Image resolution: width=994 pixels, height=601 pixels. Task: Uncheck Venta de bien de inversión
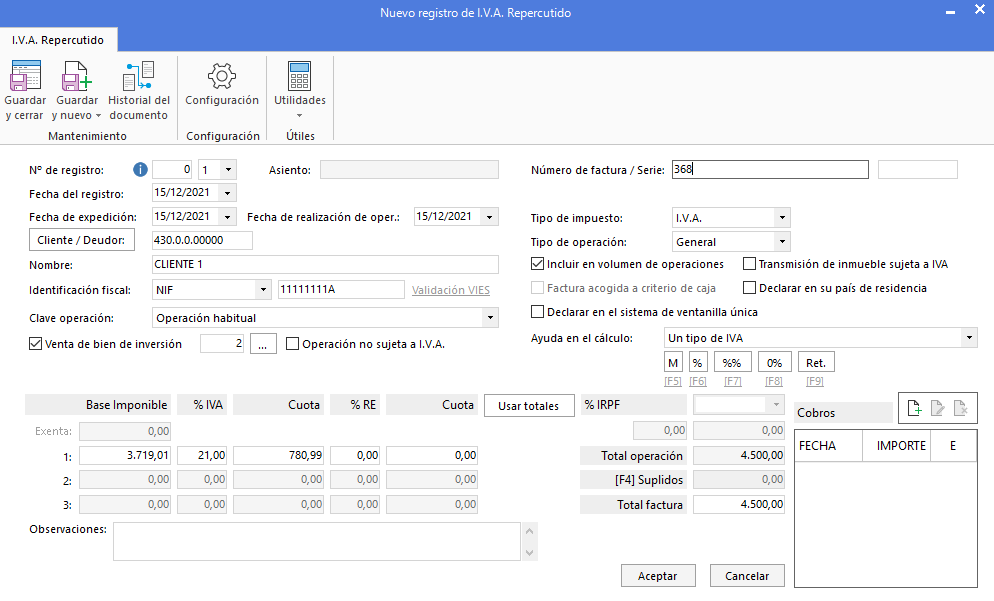point(36,344)
